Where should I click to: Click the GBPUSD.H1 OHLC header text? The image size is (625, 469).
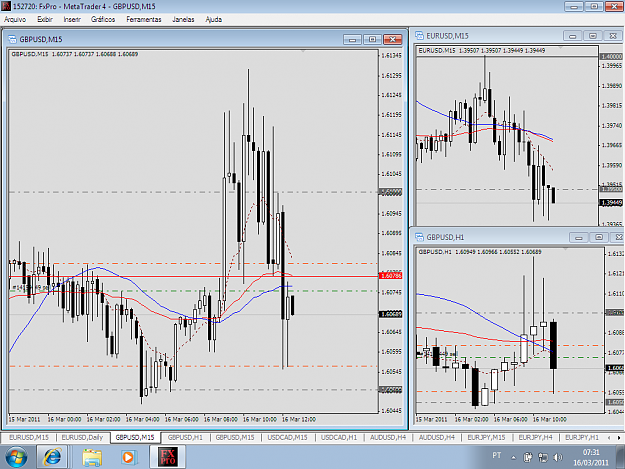(480, 252)
